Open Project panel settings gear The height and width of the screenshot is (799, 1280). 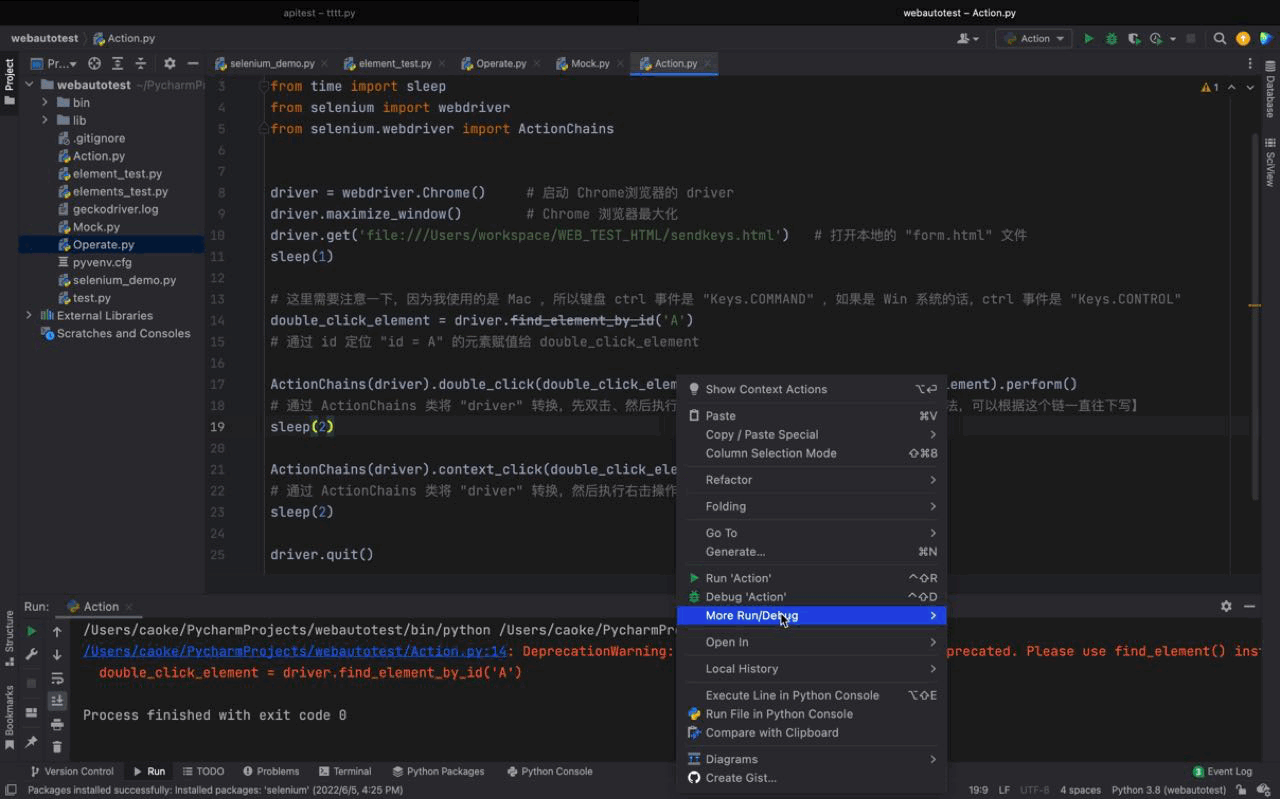169,63
